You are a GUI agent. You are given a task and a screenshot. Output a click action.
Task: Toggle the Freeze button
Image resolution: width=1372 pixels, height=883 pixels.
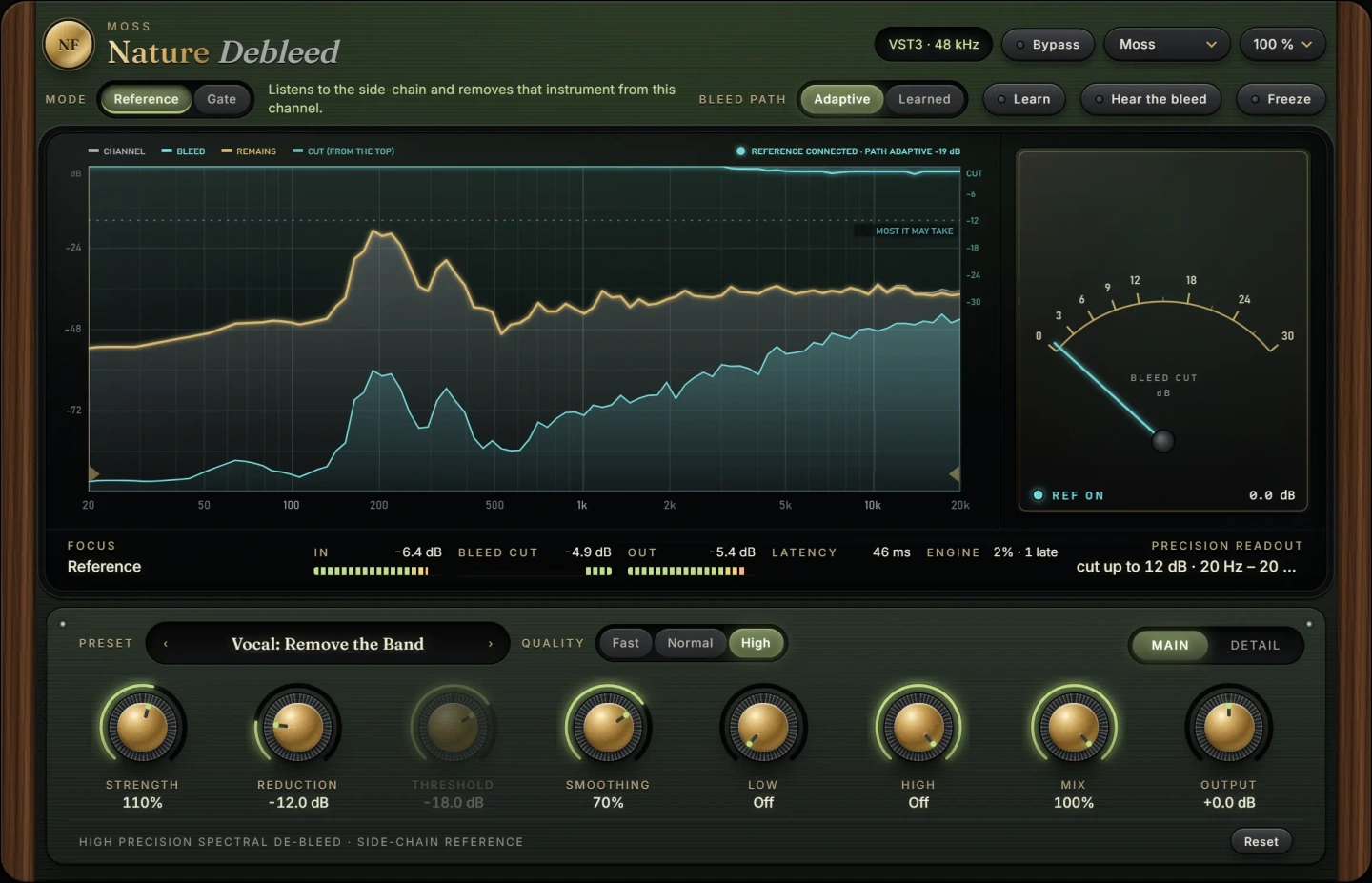[x=1281, y=99]
